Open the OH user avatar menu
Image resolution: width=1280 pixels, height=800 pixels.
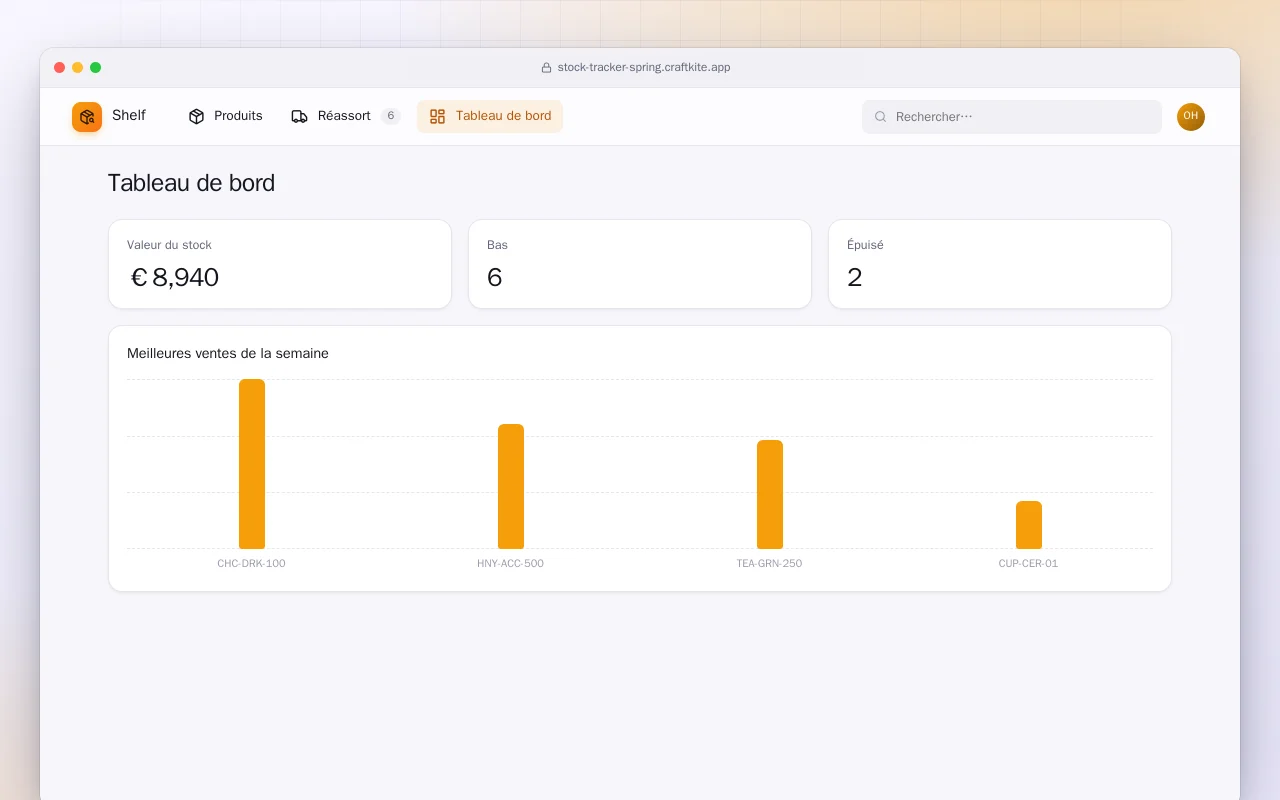click(x=1191, y=117)
